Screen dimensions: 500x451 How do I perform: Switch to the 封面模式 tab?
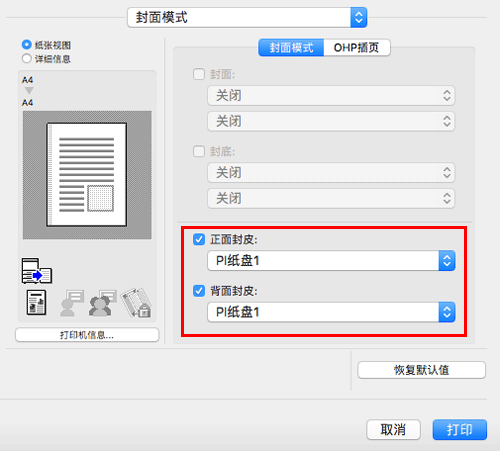tap(291, 48)
